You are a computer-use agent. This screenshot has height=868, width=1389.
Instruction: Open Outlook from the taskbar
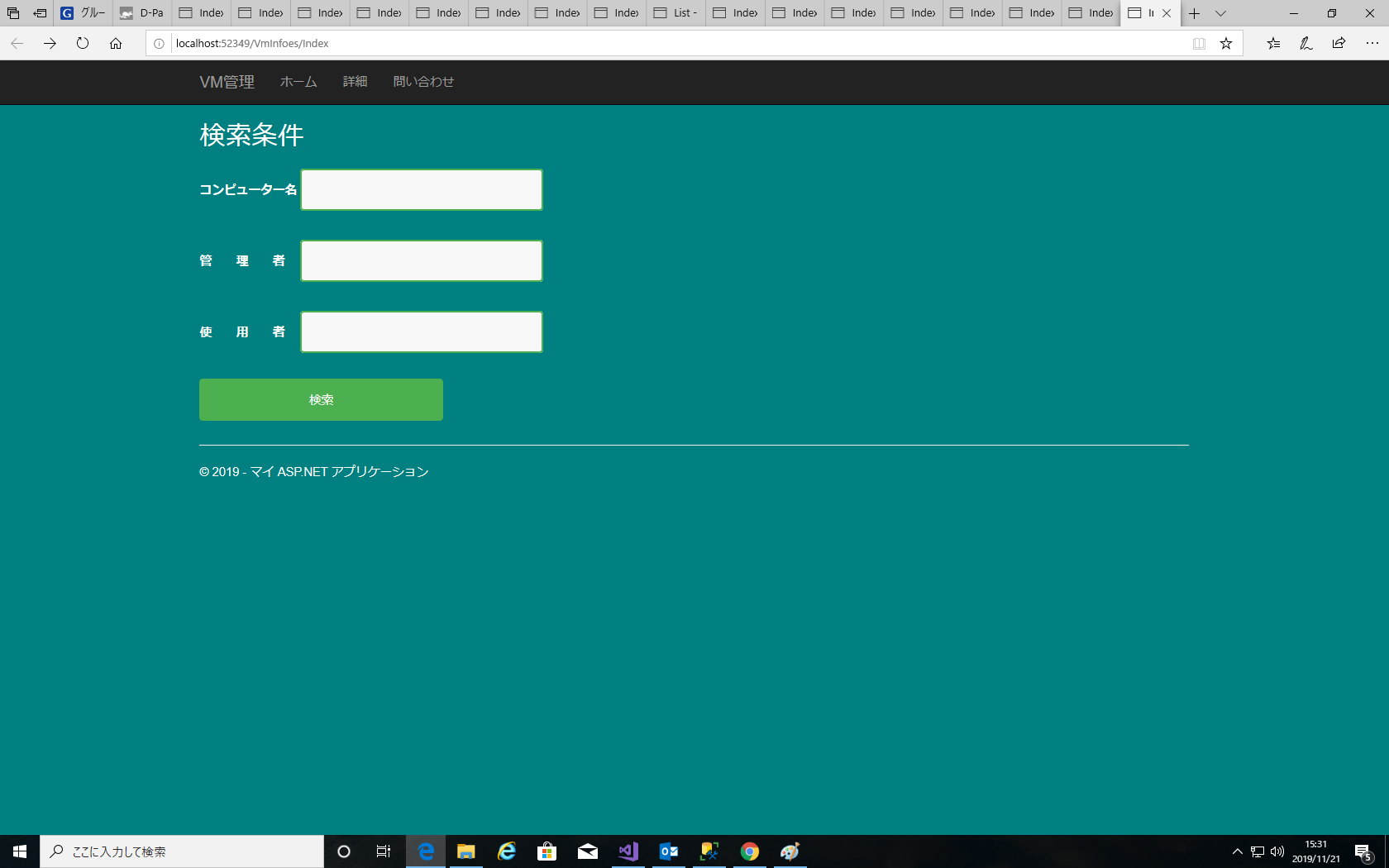coord(669,851)
